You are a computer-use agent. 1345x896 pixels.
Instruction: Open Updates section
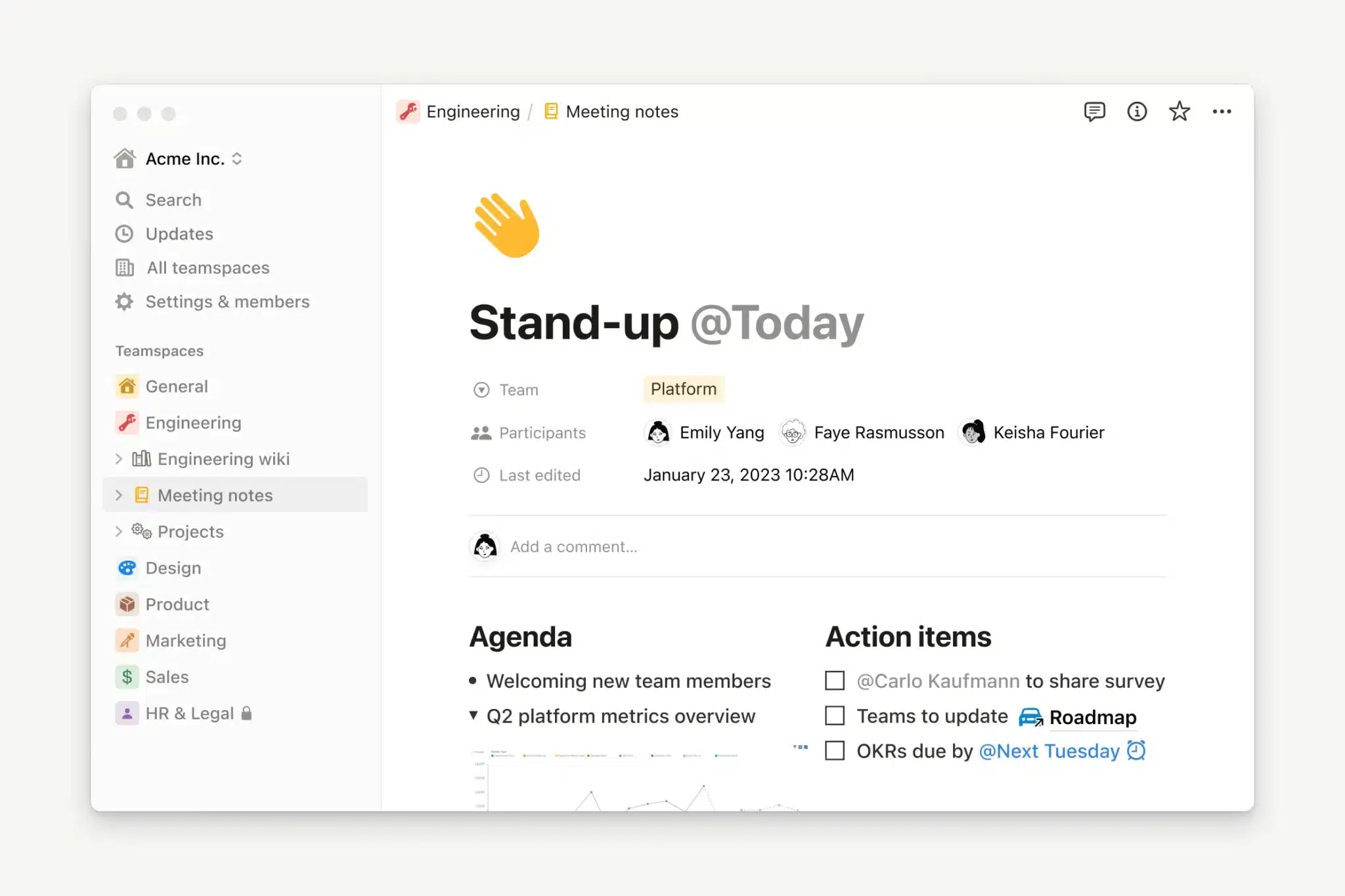pyautogui.click(x=179, y=233)
